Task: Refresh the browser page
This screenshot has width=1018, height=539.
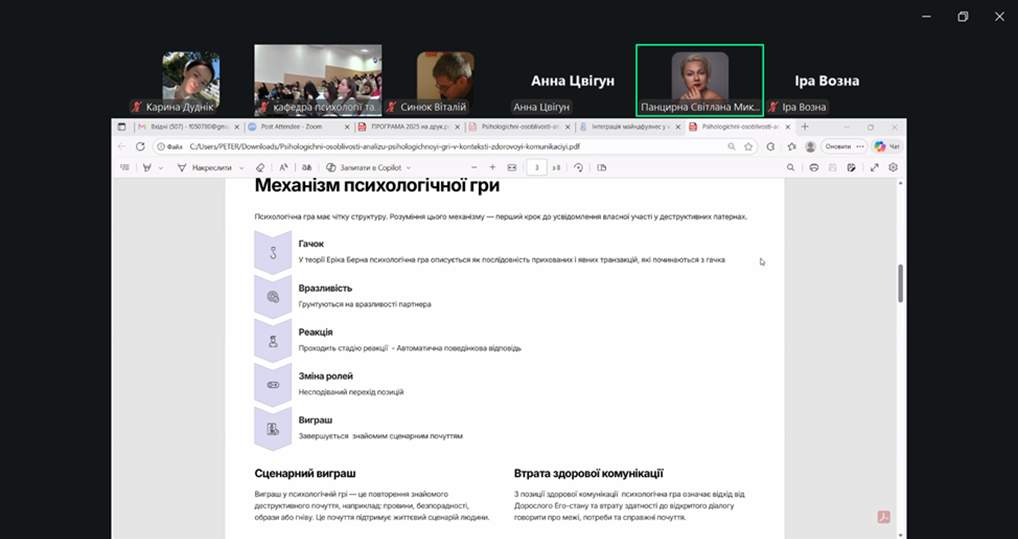Action: point(142,146)
